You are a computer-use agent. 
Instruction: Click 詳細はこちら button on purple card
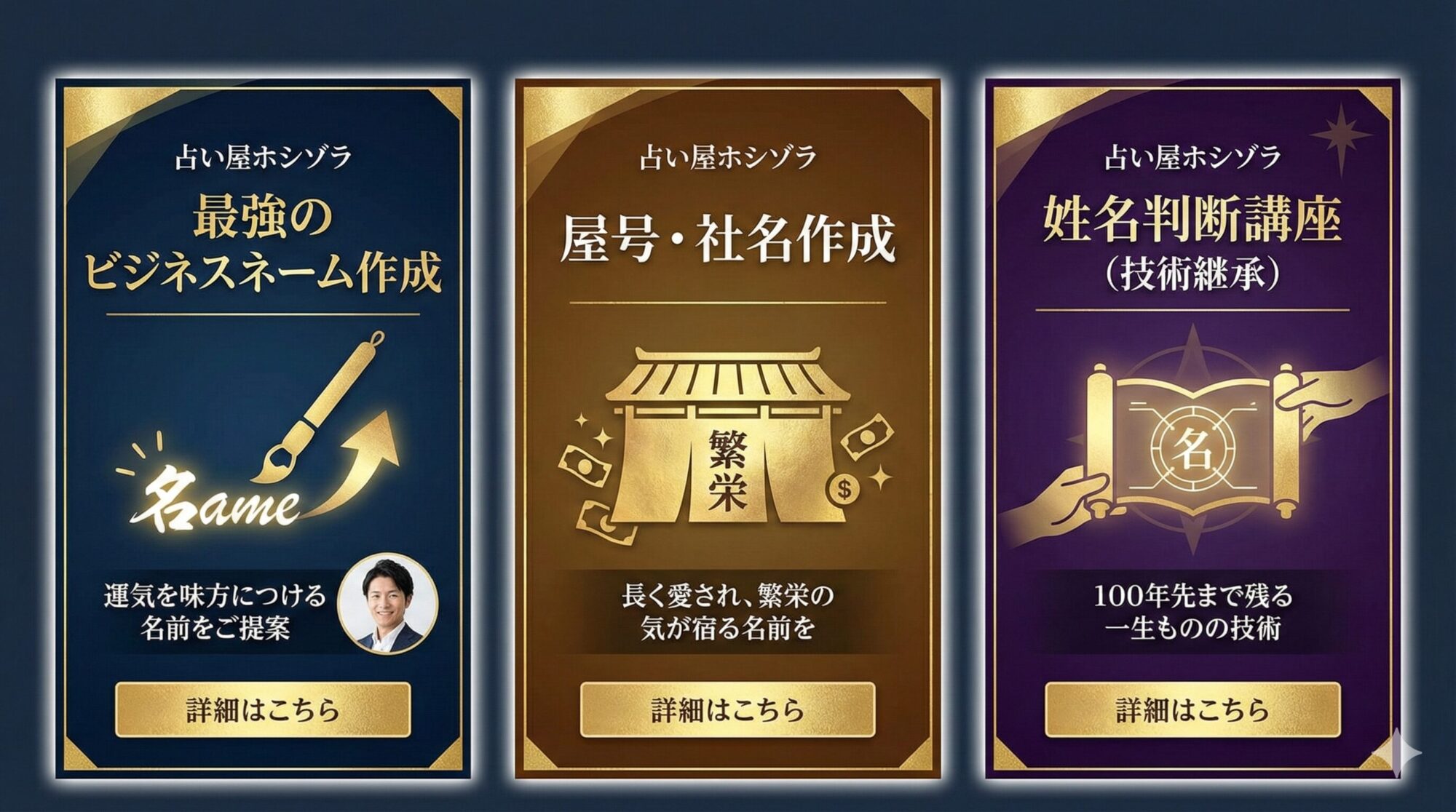pyautogui.click(x=1192, y=709)
